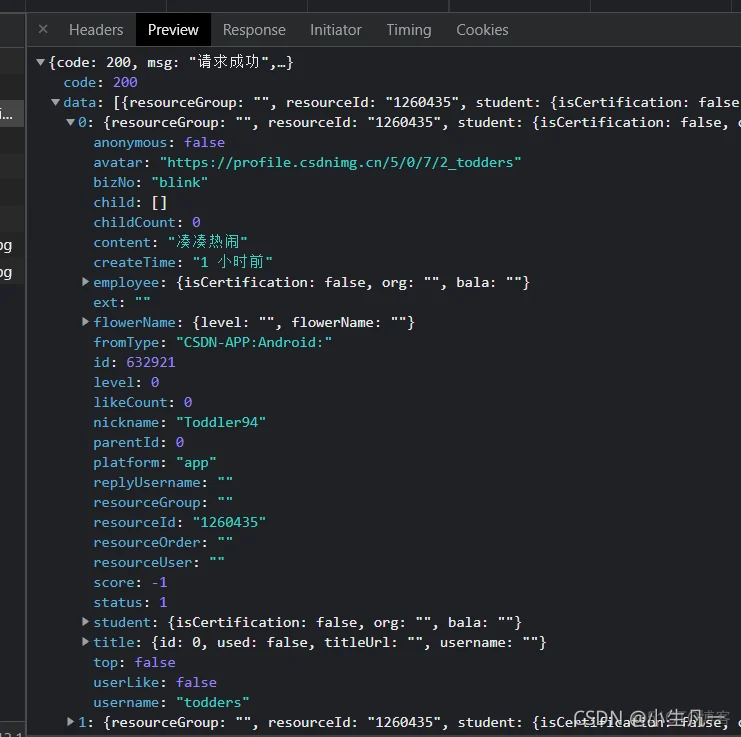View the Timing tab

(409, 30)
